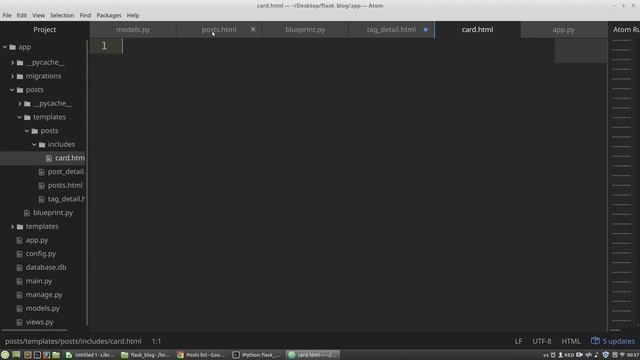
Task: Open views.py in the project tree
Action: pyautogui.click(x=40, y=322)
